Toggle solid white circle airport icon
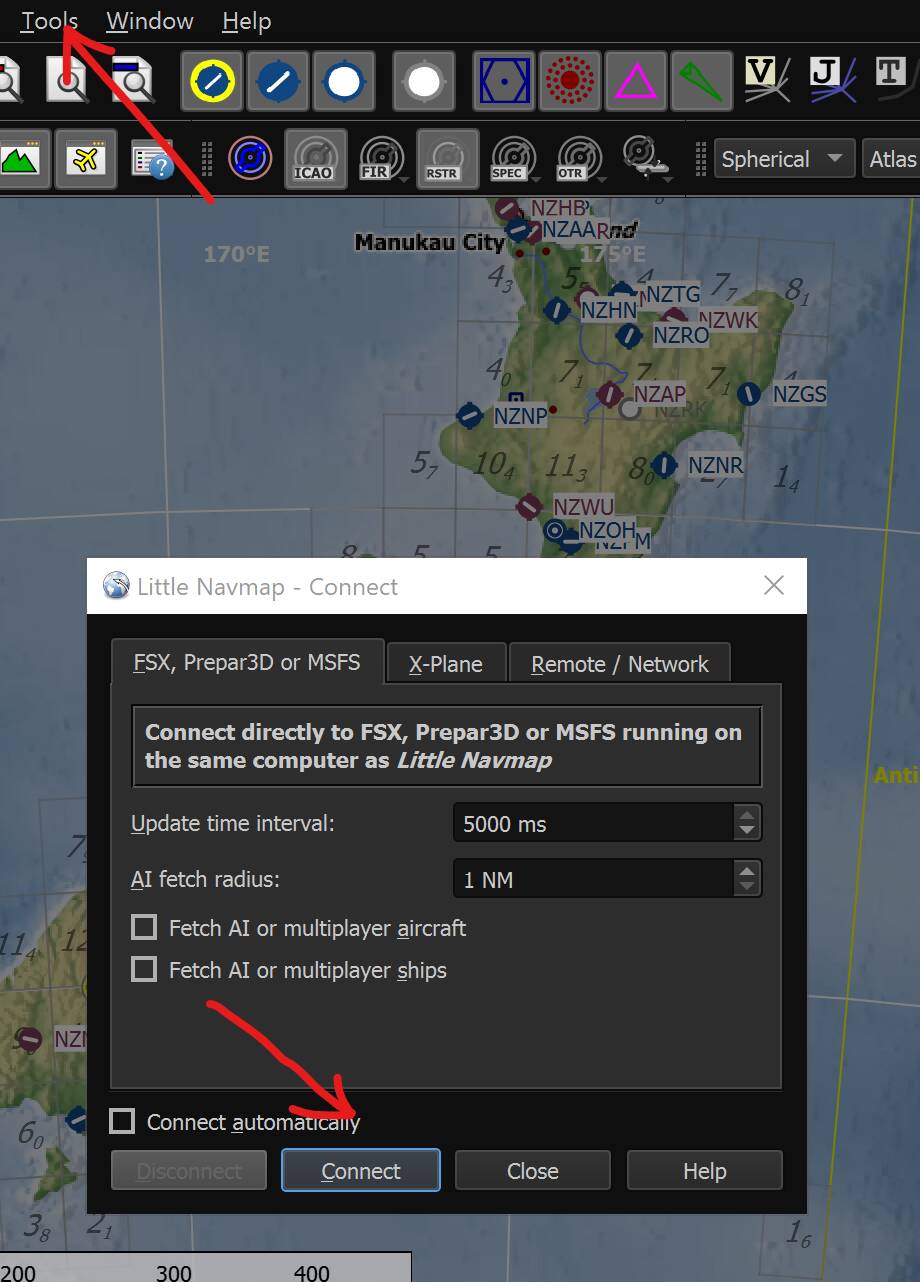The image size is (920, 1282). click(344, 81)
